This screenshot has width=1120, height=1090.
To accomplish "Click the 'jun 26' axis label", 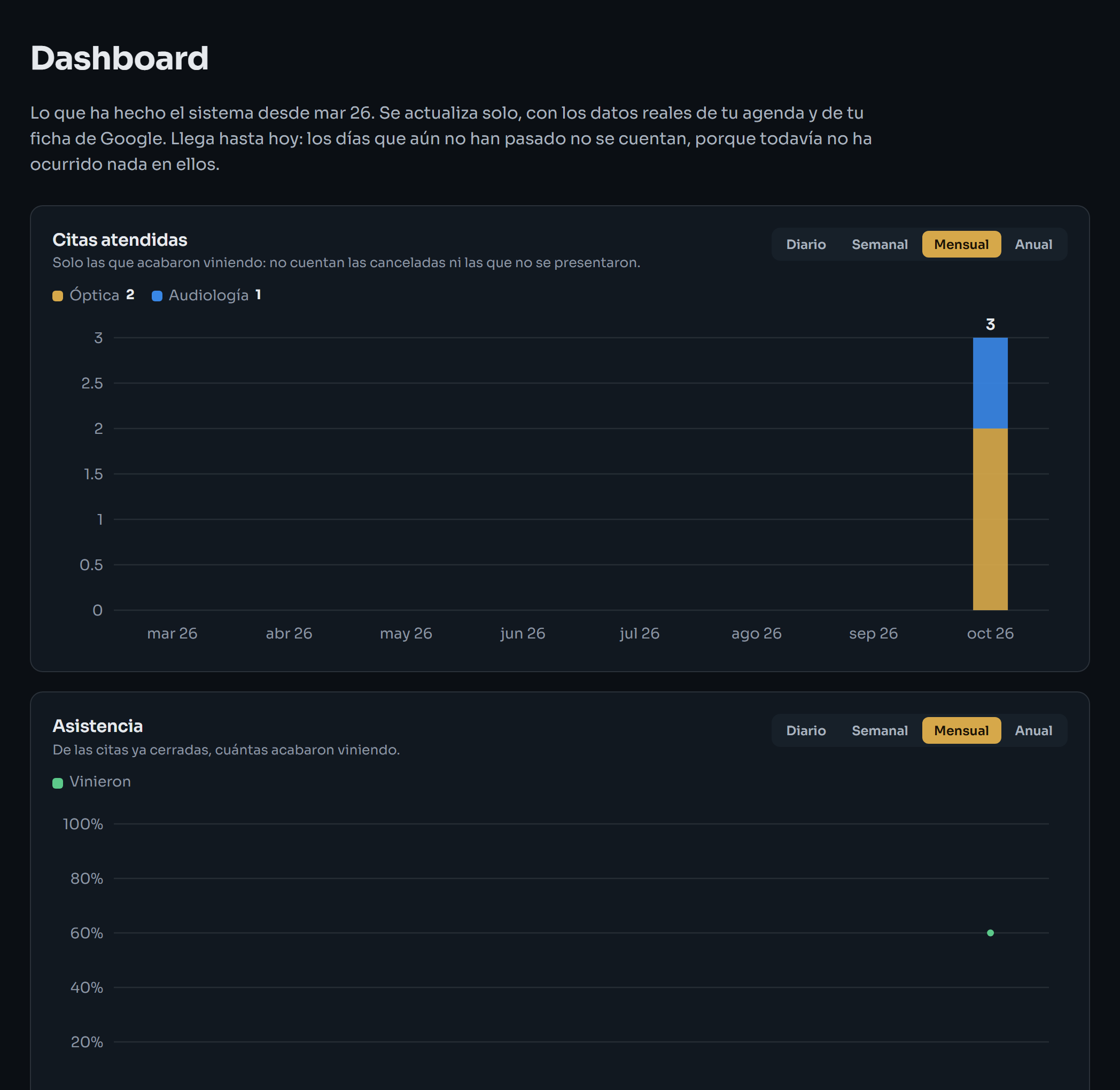I will (522, 634).
